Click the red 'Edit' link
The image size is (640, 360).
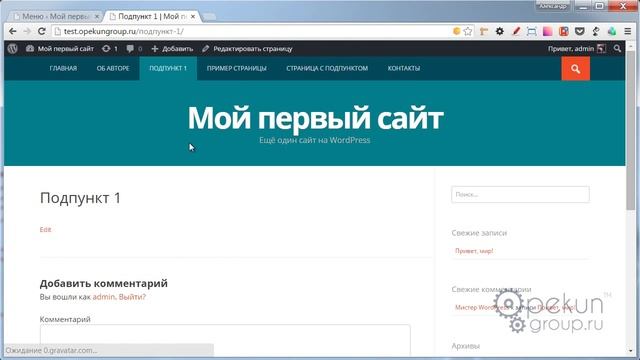pyautogui.click(x=45, y=229)
